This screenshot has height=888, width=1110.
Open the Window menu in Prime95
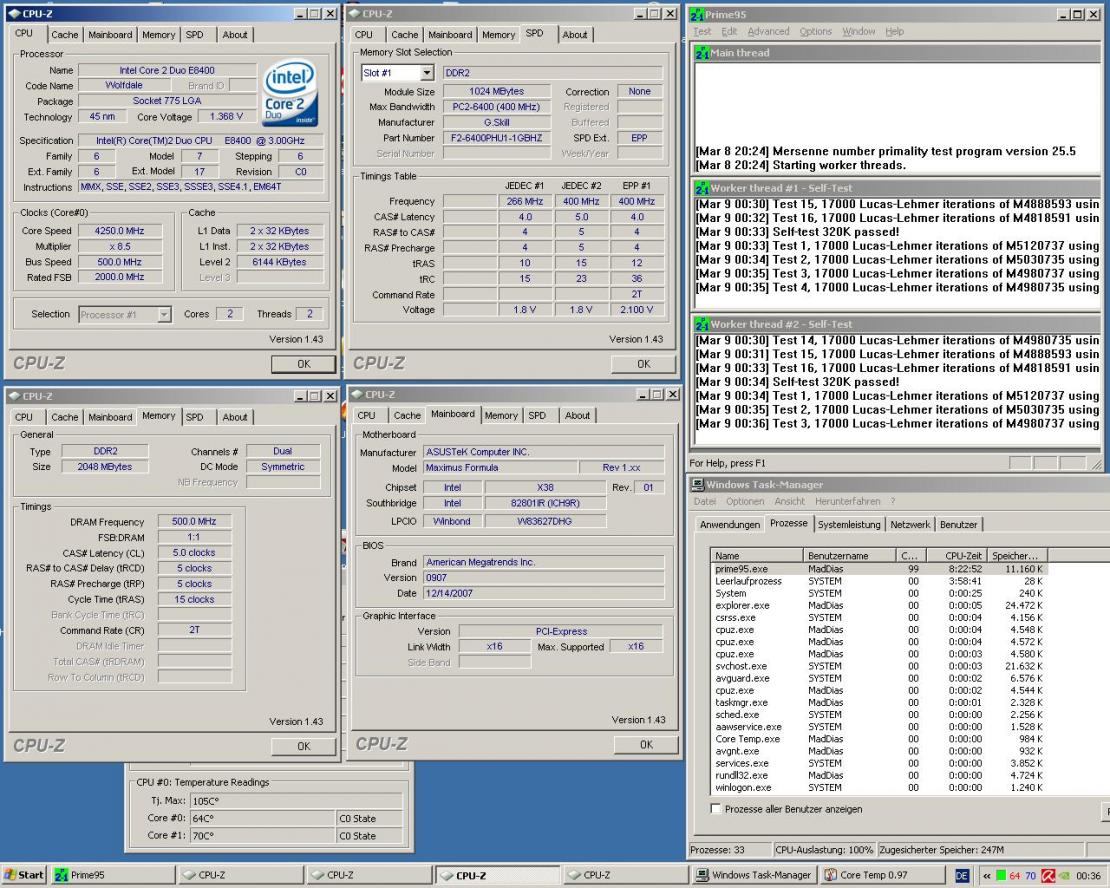(x=859, y=32)
